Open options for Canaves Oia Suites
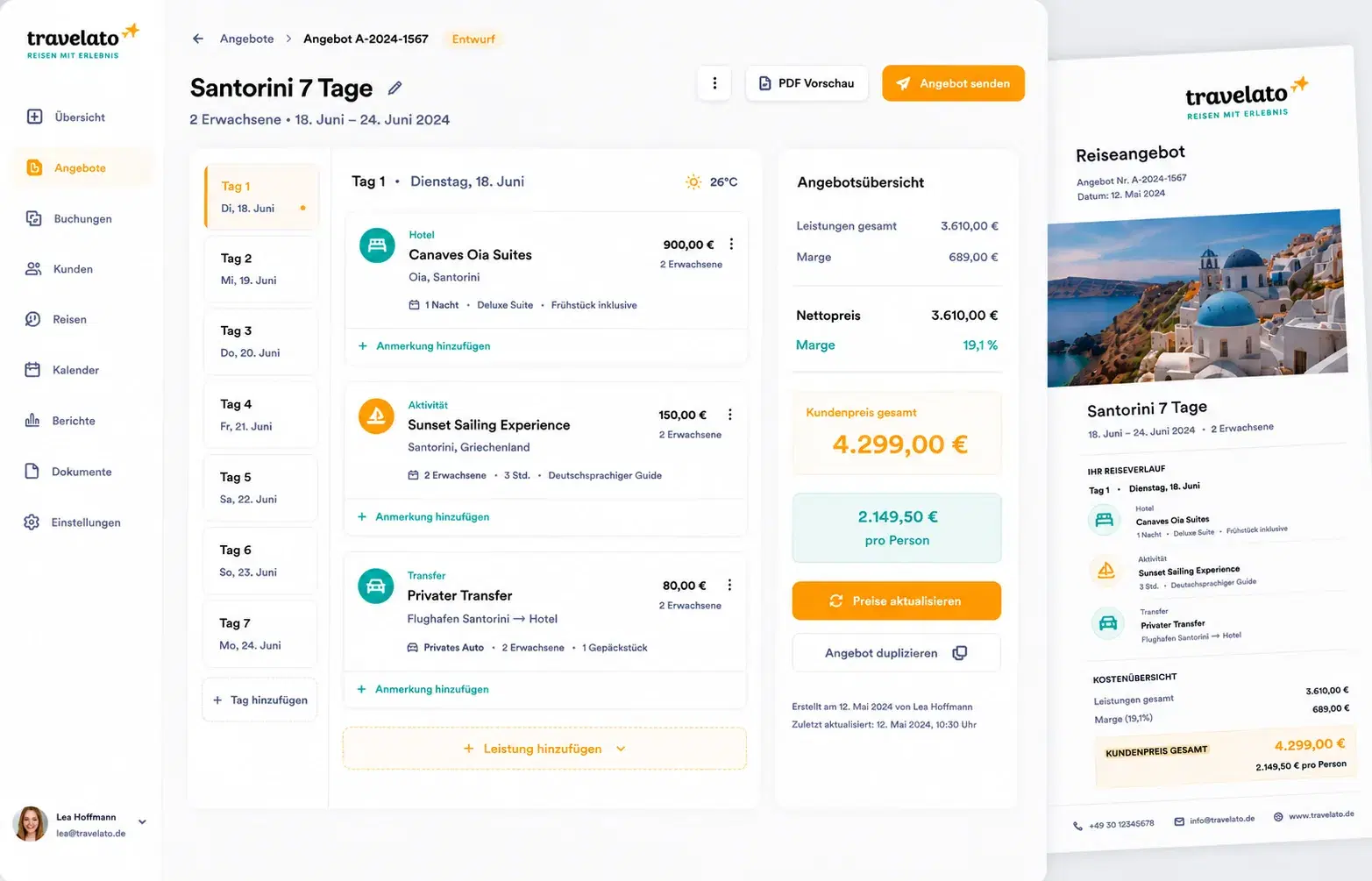The width and height of the screenshot is (1372, 881). 731,245
